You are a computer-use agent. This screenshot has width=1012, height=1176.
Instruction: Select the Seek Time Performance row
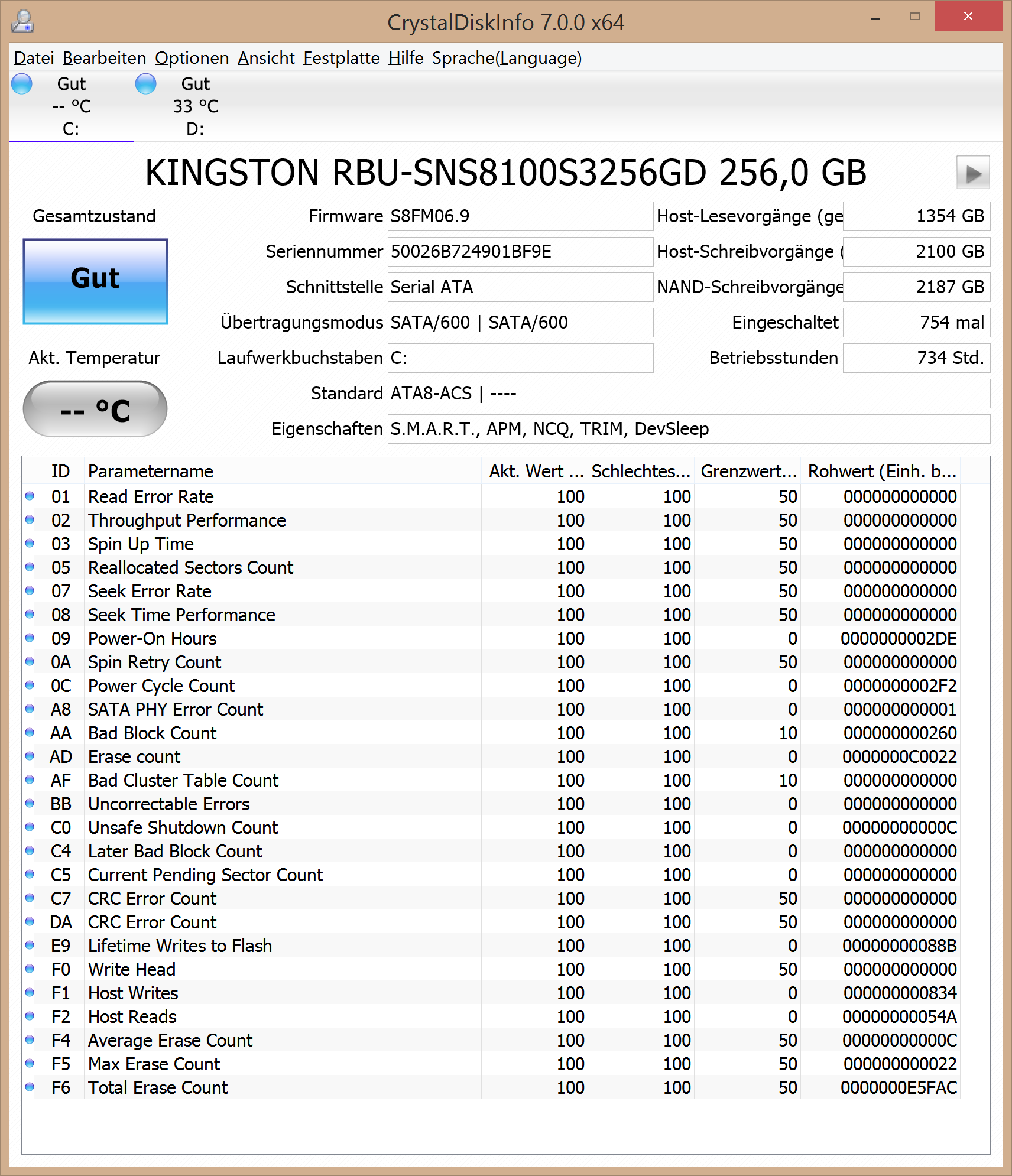[491, 615]
